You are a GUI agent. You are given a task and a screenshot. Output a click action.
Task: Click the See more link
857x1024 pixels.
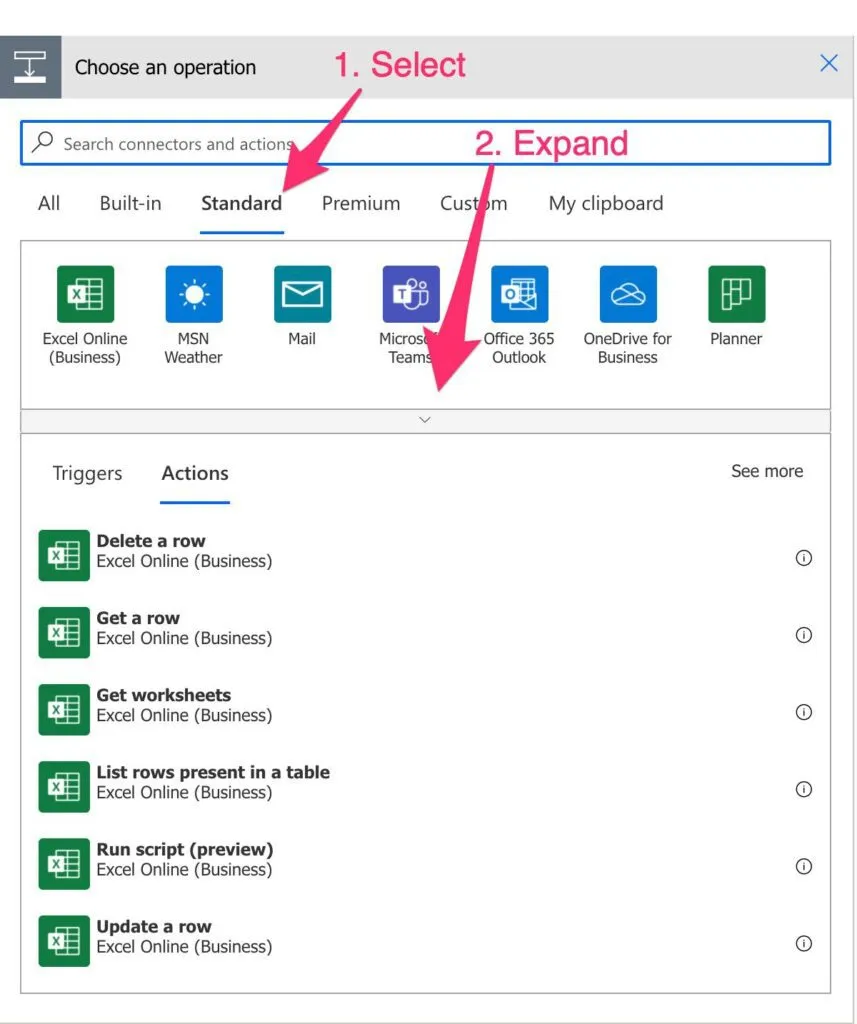(766, 471)
